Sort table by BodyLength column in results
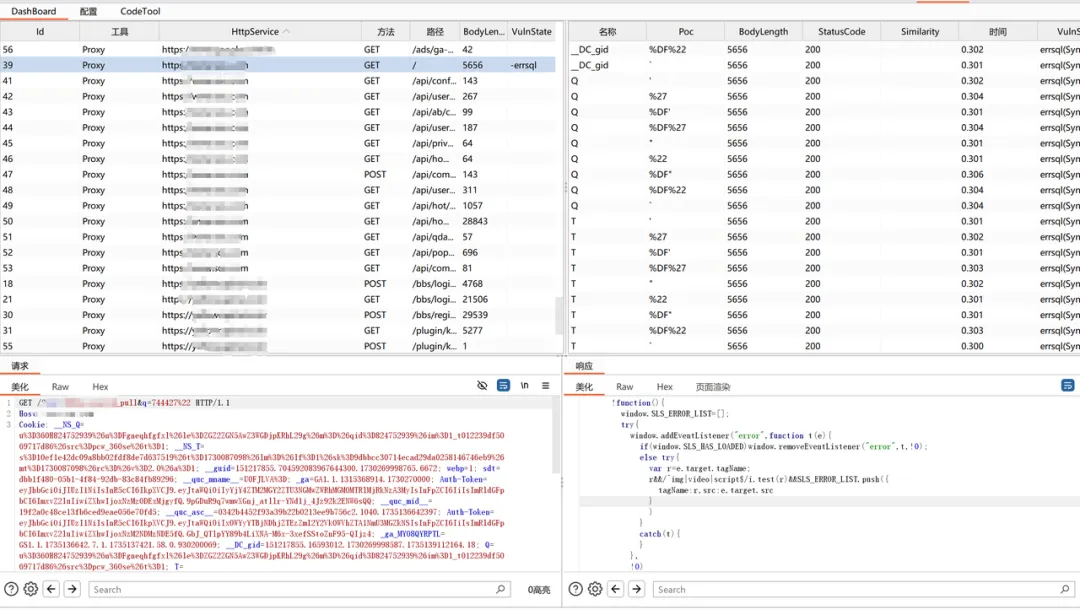This screenshot has width=1080, height=610. tap(763, 32)
